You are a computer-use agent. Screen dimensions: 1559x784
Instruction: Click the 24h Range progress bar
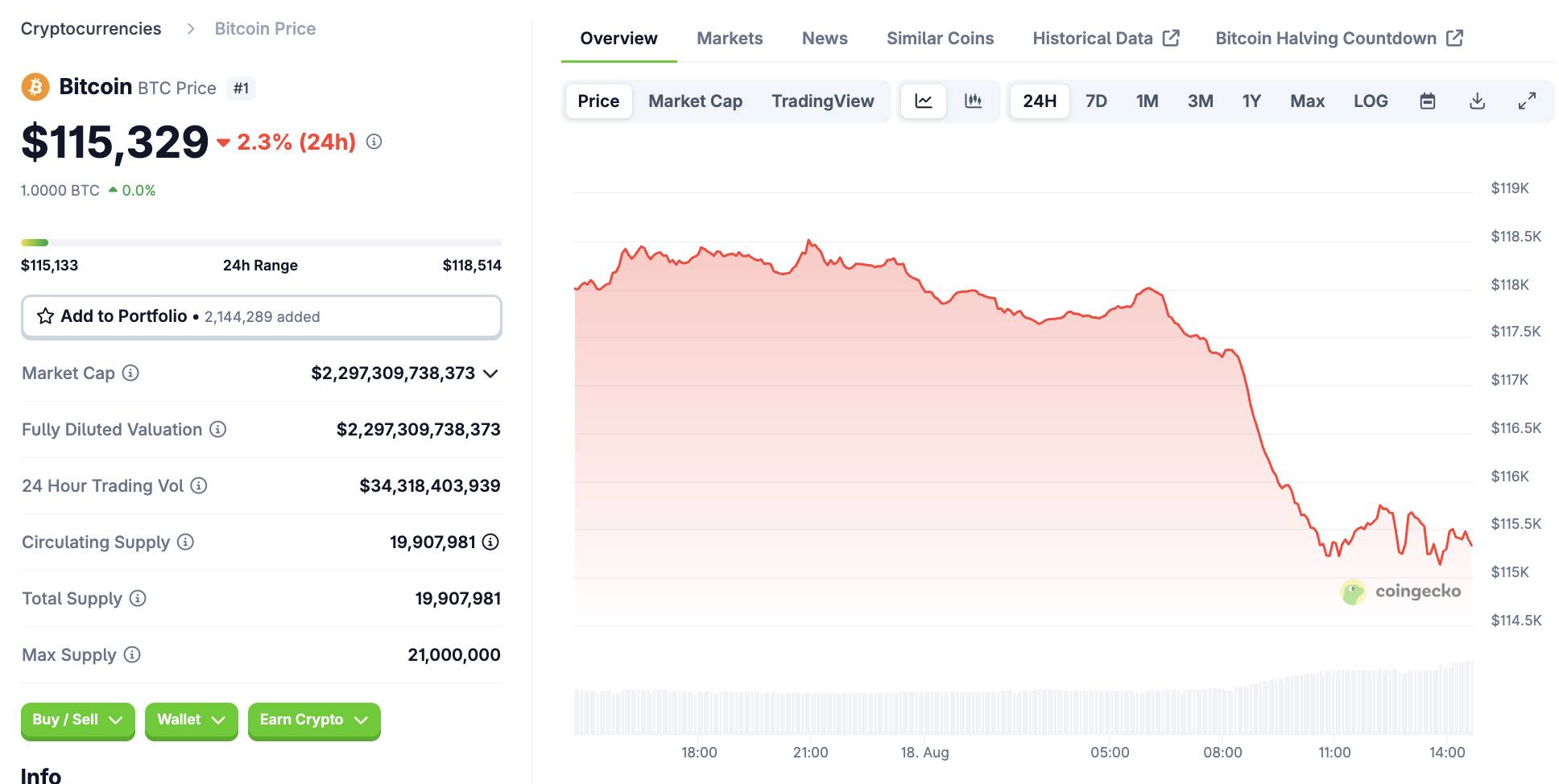[x=262, y=242]
